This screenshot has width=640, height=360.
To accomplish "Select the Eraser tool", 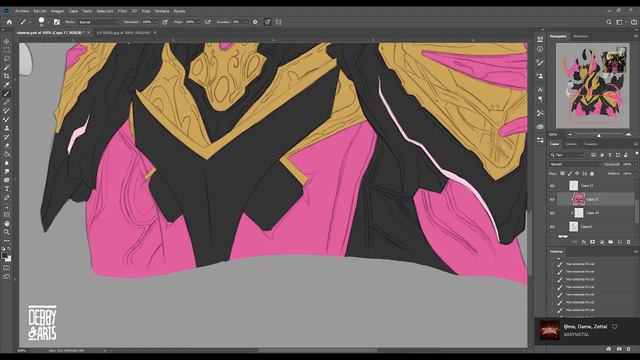I will [7, 145].
